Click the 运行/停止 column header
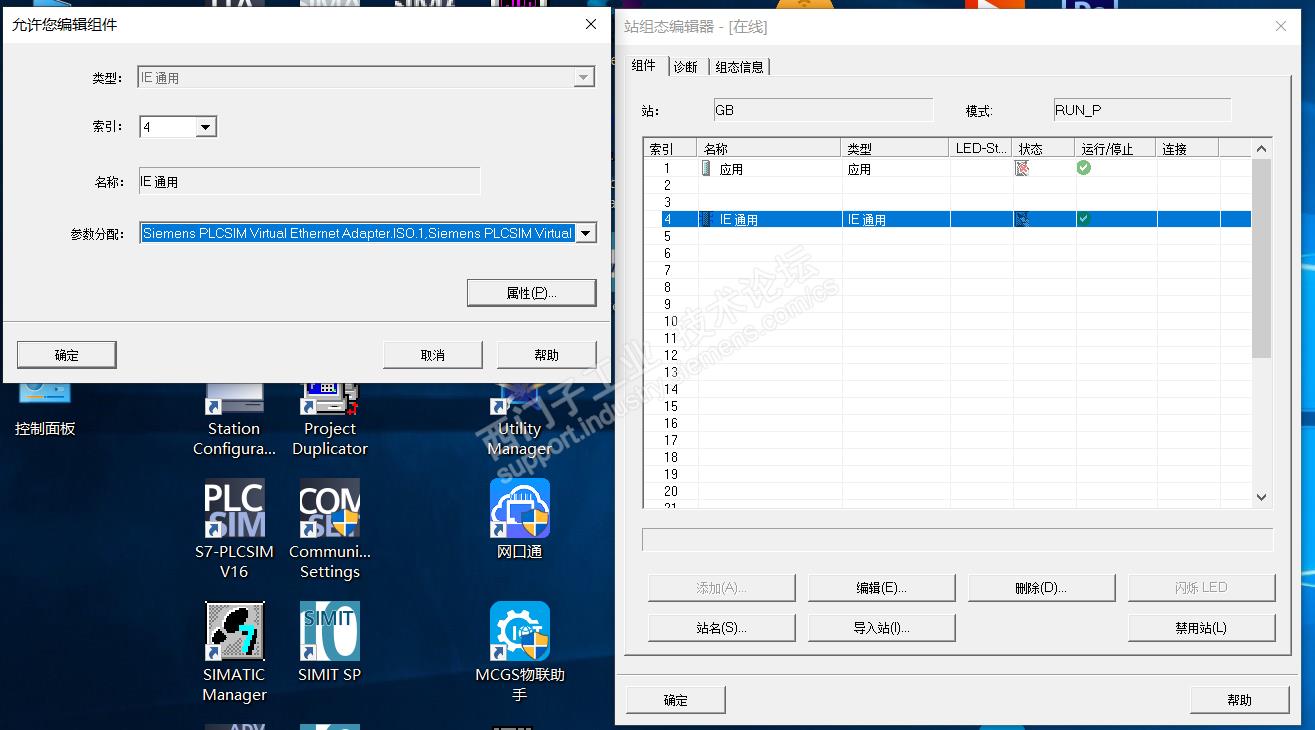 (1116, 149)
